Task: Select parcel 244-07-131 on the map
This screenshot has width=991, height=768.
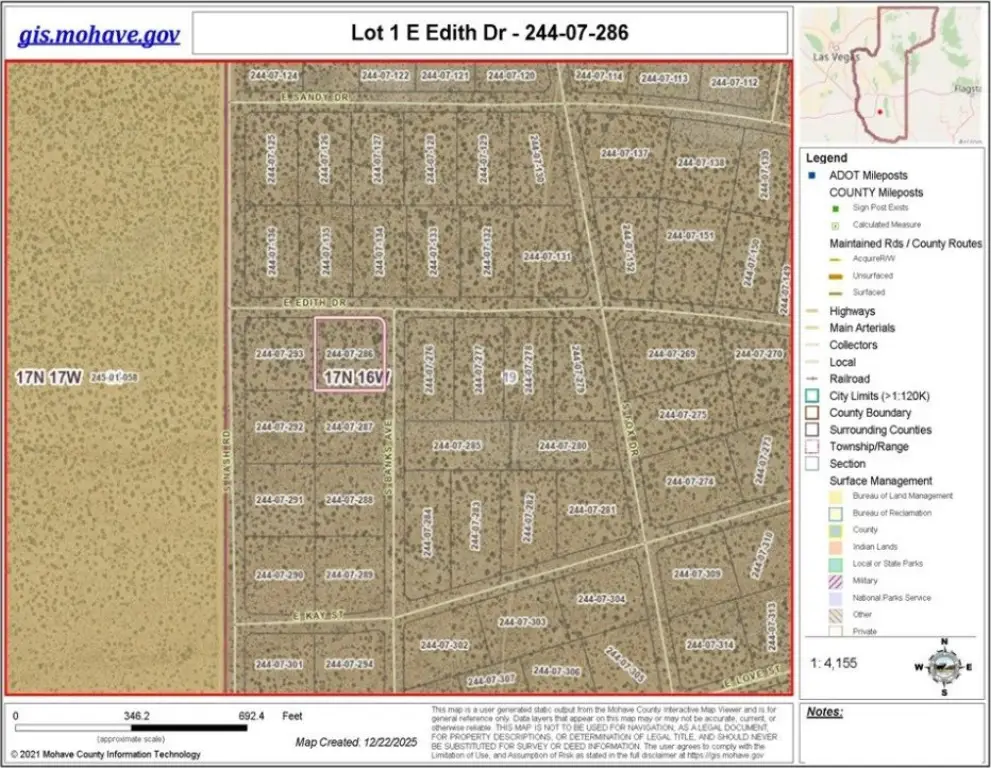Action: pos(546,257)
